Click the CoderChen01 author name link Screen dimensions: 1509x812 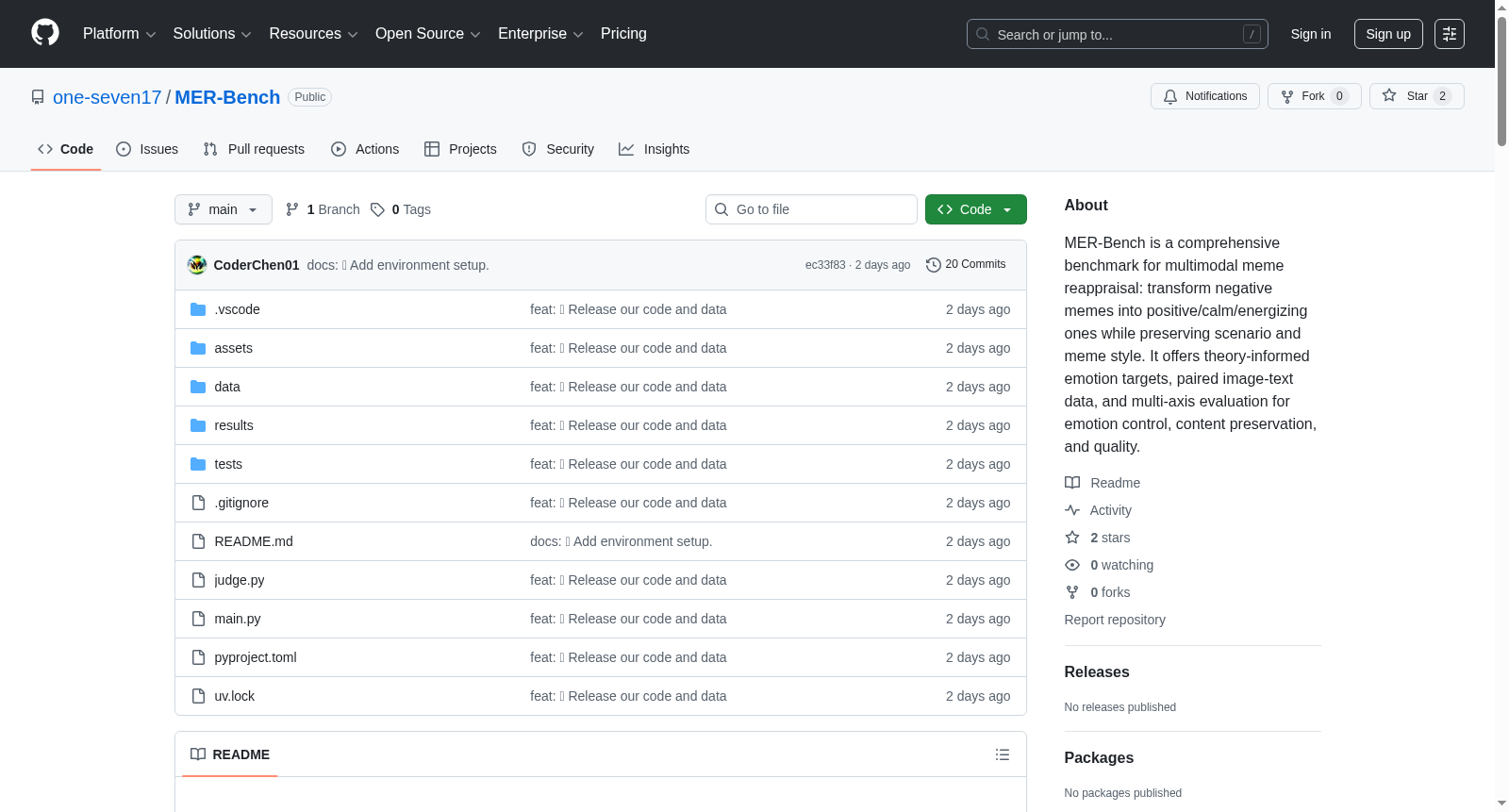click(257, 265)
